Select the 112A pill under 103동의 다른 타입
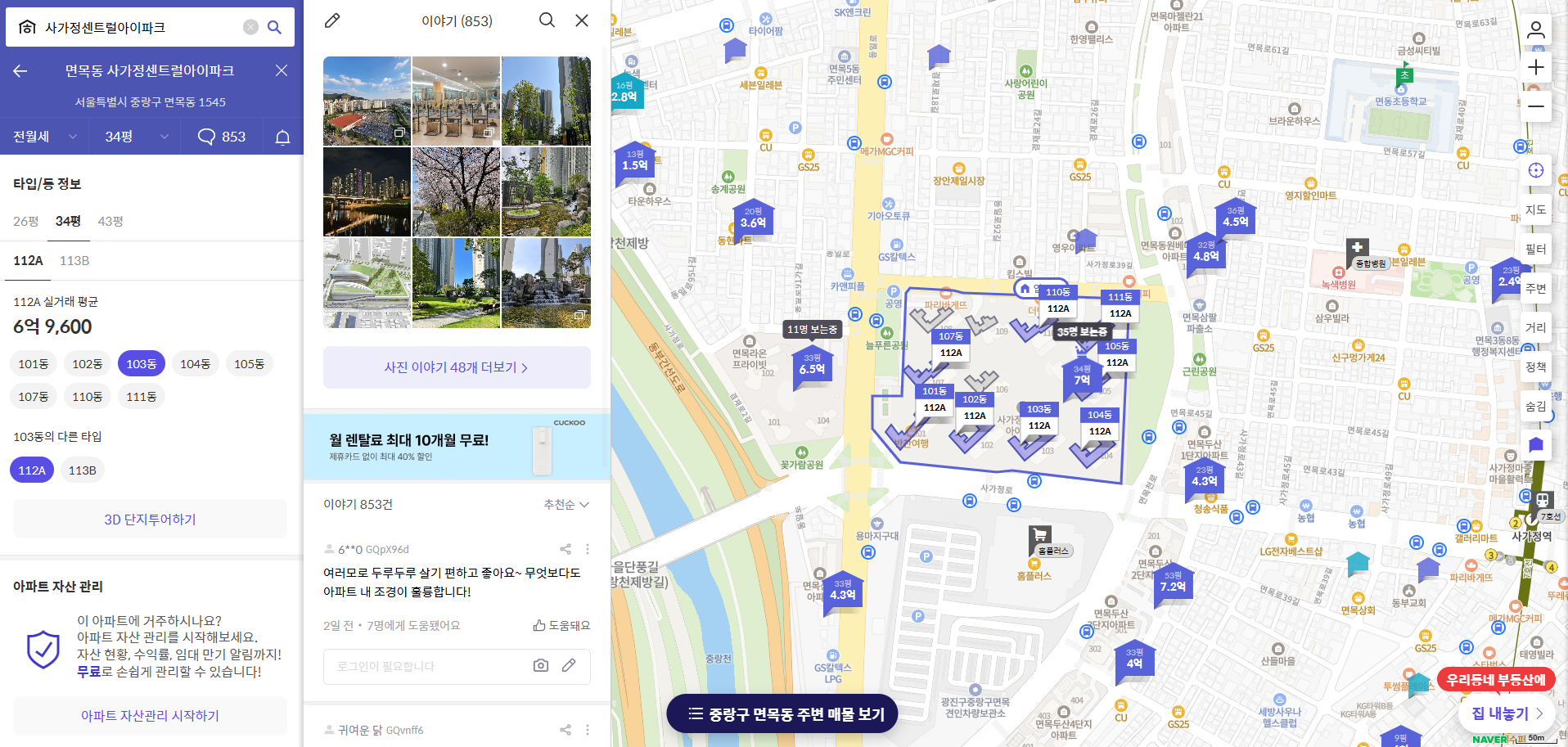1568x747 pixels. coord(32,470)
